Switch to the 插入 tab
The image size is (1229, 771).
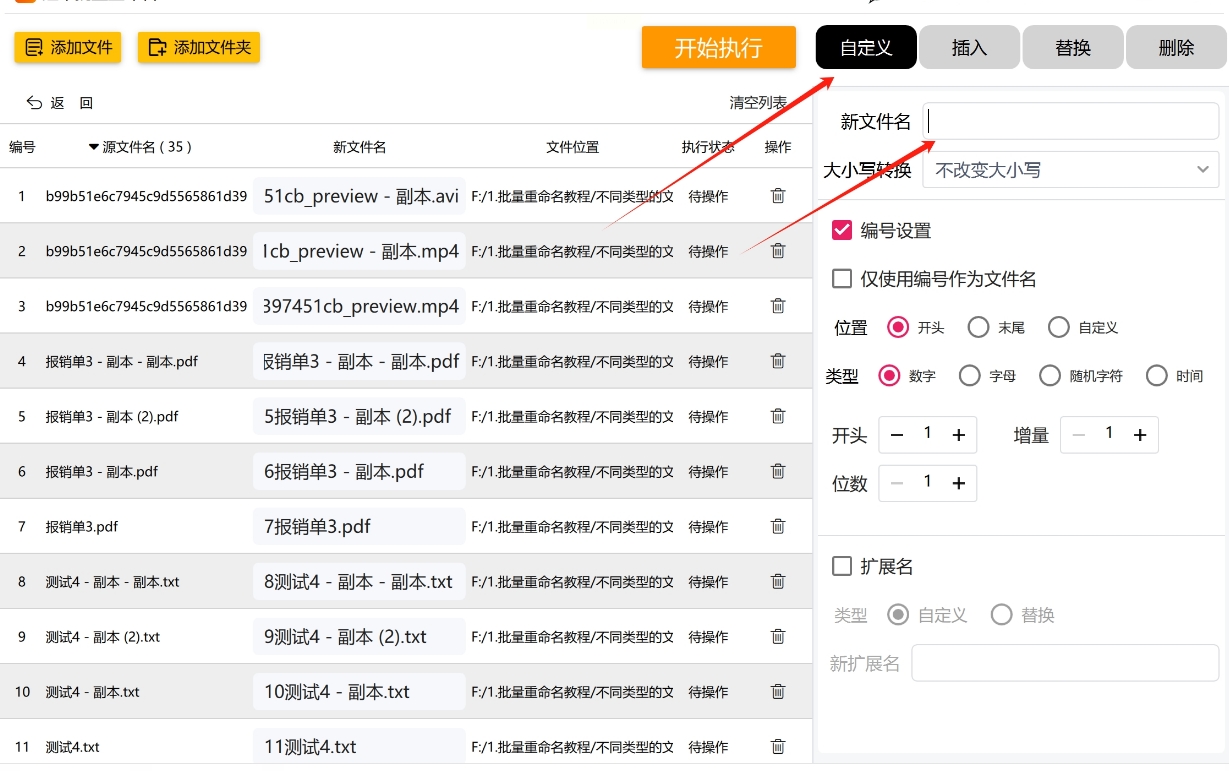tap(969, 47)
